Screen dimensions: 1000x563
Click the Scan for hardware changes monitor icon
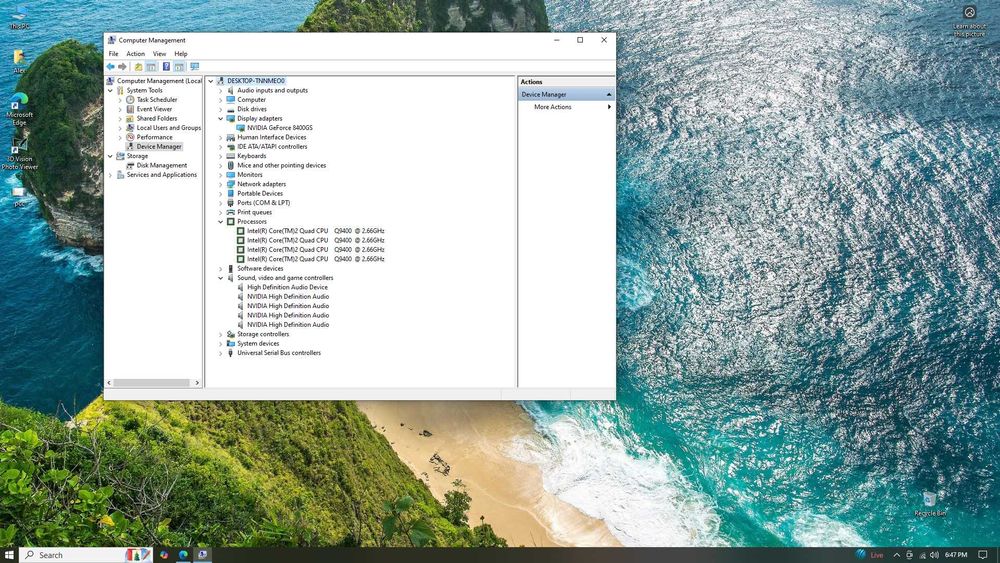195,67
